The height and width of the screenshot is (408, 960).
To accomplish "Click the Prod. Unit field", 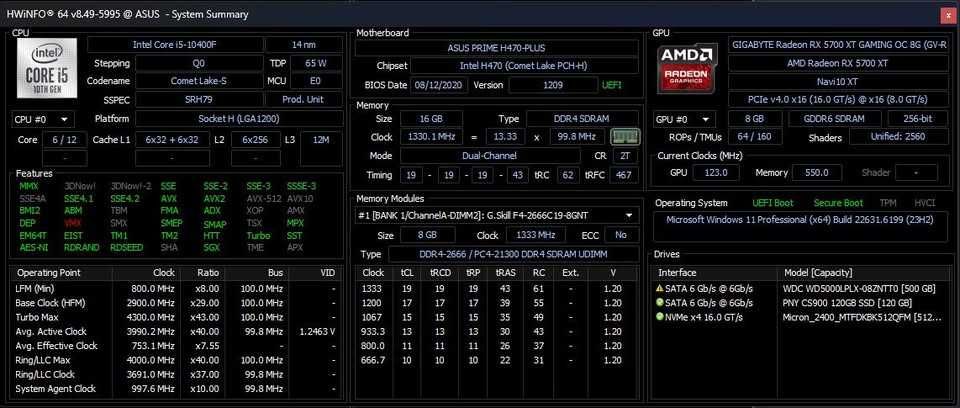I will tap(303, 99).
